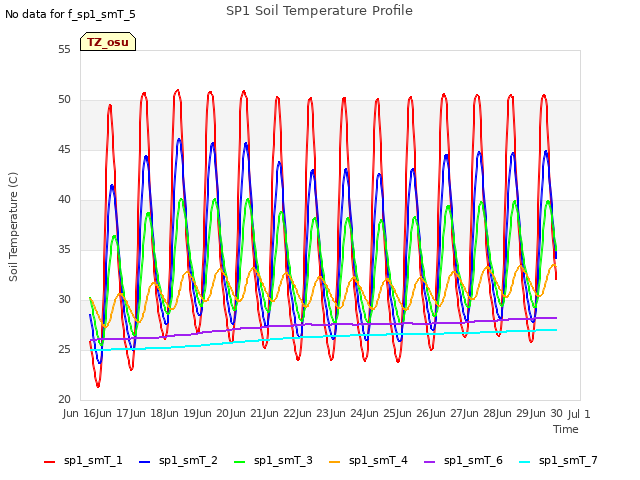Click the sp1_smT_7 legend entry
Viewport: 640px width, 480px height.
click(558, 461)
